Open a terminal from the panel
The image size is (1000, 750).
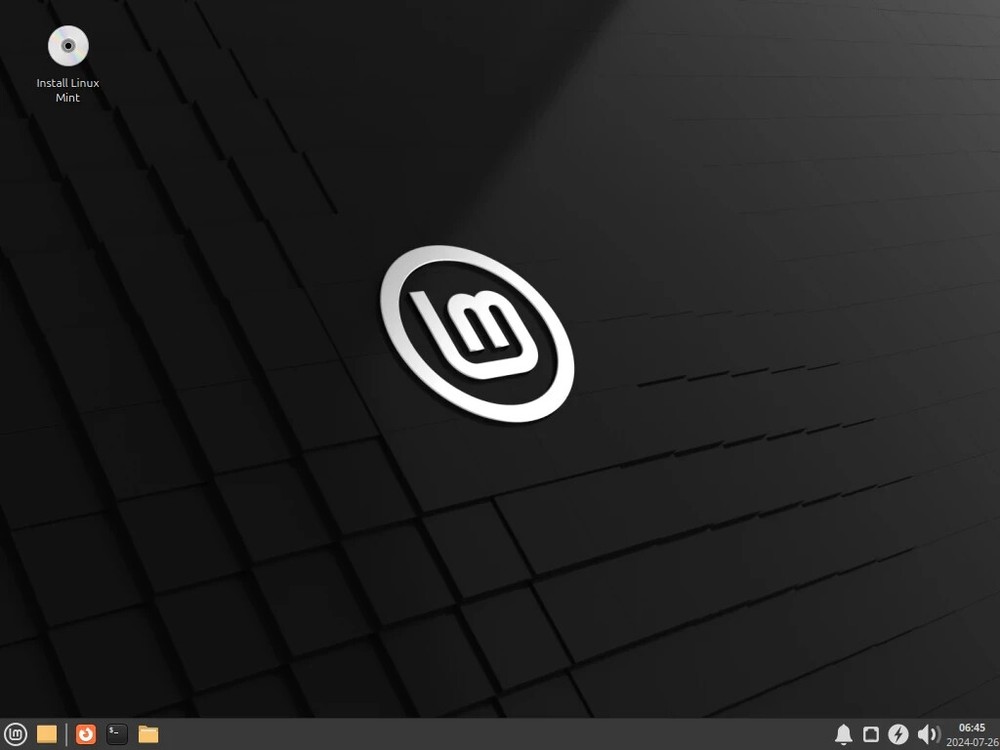(x=116, y=733)
